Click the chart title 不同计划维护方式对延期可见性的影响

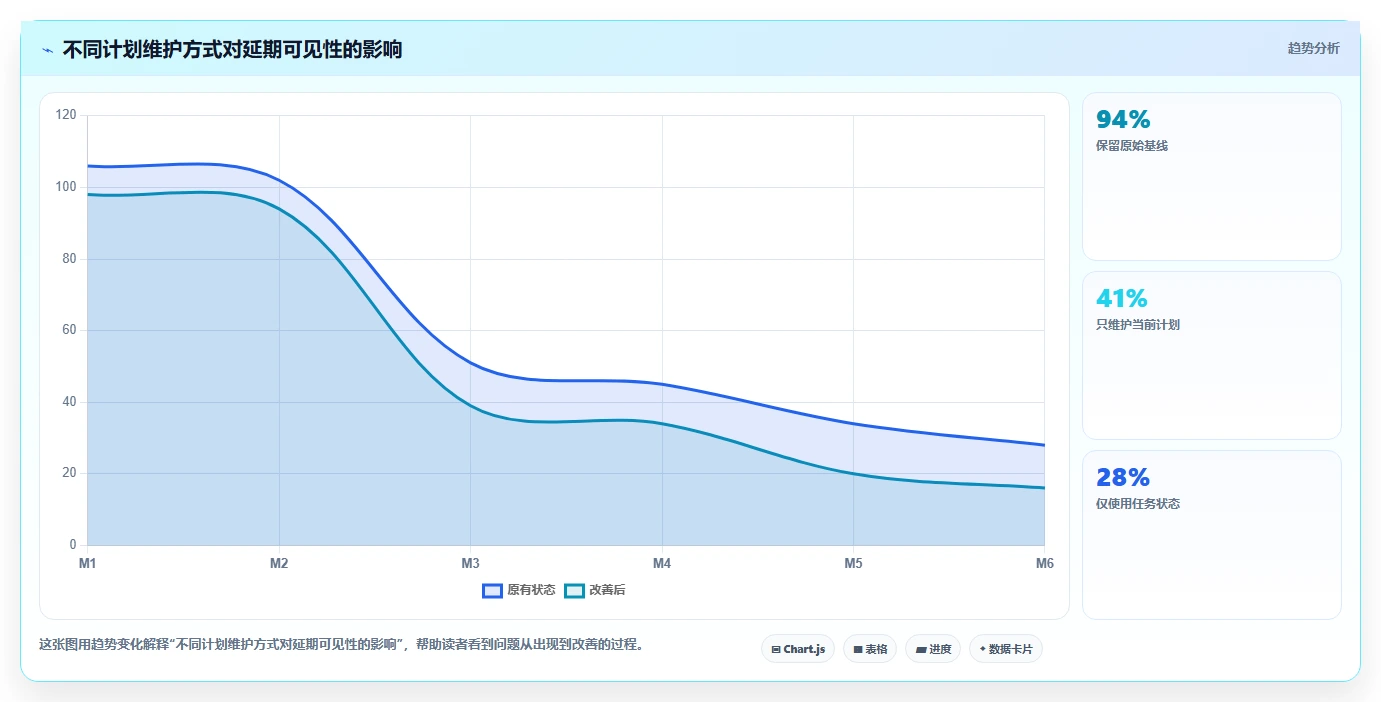(x=232, y=49)
